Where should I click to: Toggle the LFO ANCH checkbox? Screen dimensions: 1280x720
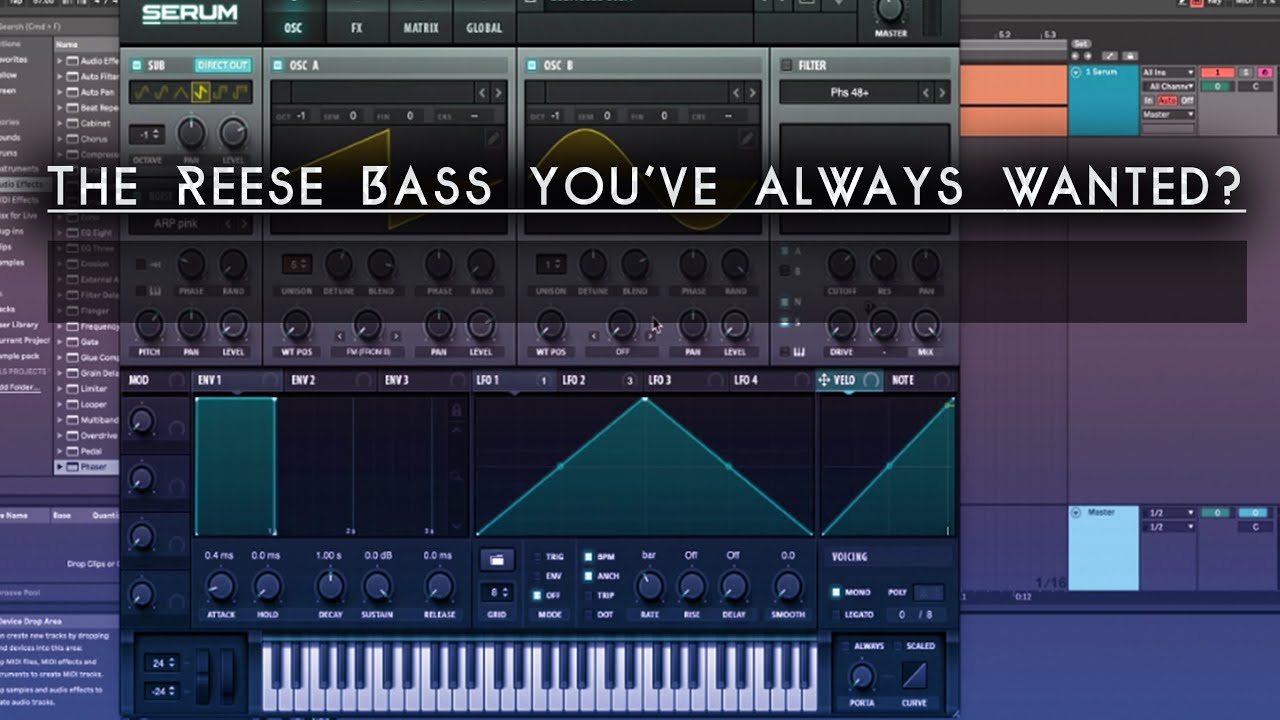588,576
